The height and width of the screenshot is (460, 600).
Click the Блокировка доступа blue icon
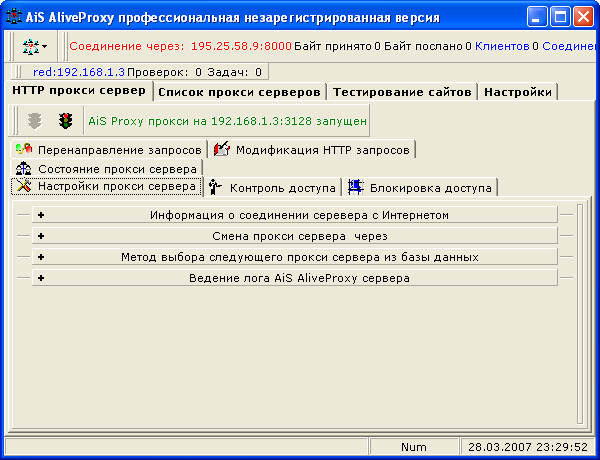coord(355,187)
